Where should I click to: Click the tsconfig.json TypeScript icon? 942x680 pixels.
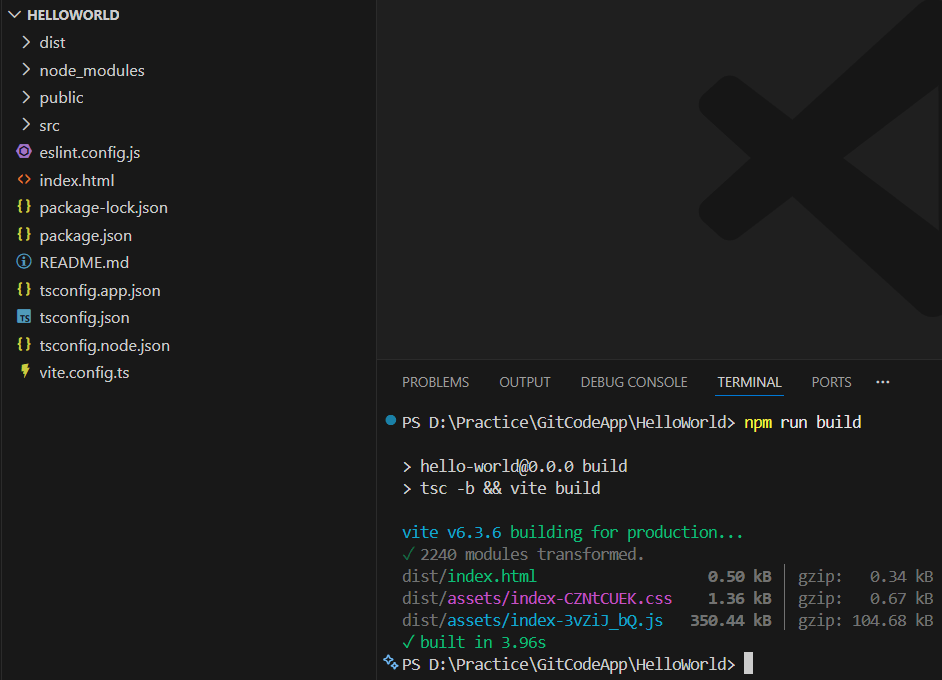click(x=24, y=317)
